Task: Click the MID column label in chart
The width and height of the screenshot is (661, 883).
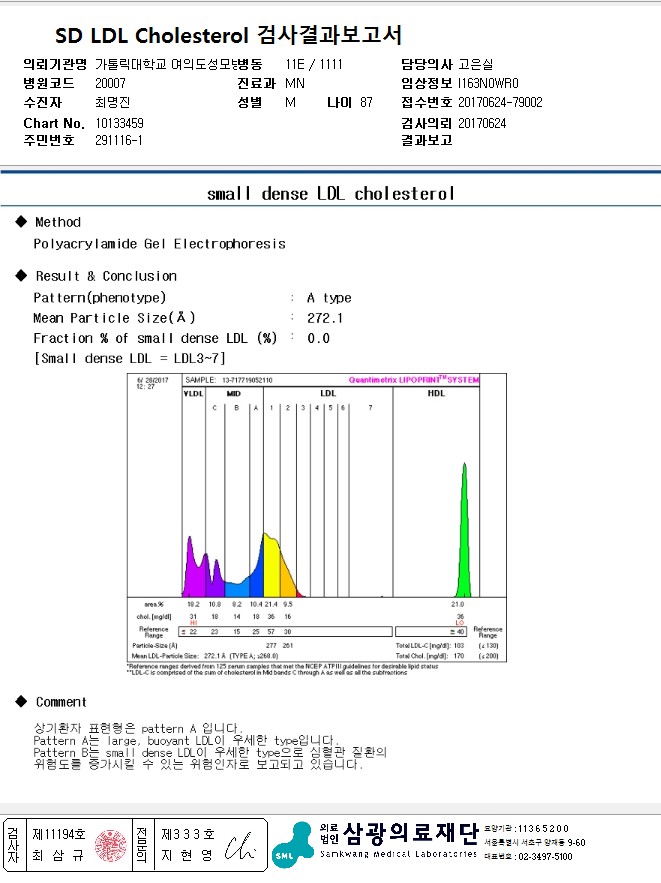Action: pos(234,394)
